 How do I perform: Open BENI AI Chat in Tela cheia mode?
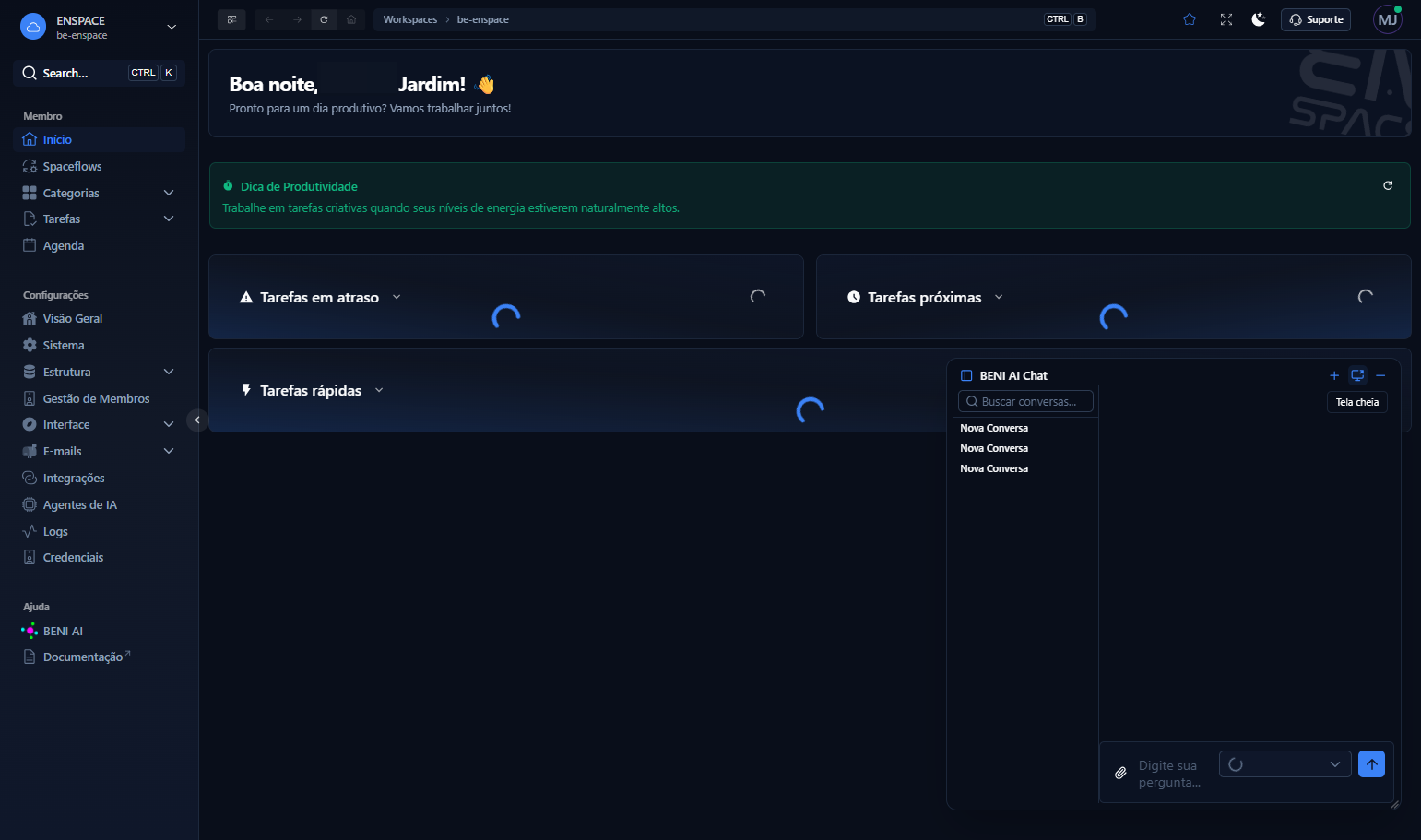point(1357,375)
